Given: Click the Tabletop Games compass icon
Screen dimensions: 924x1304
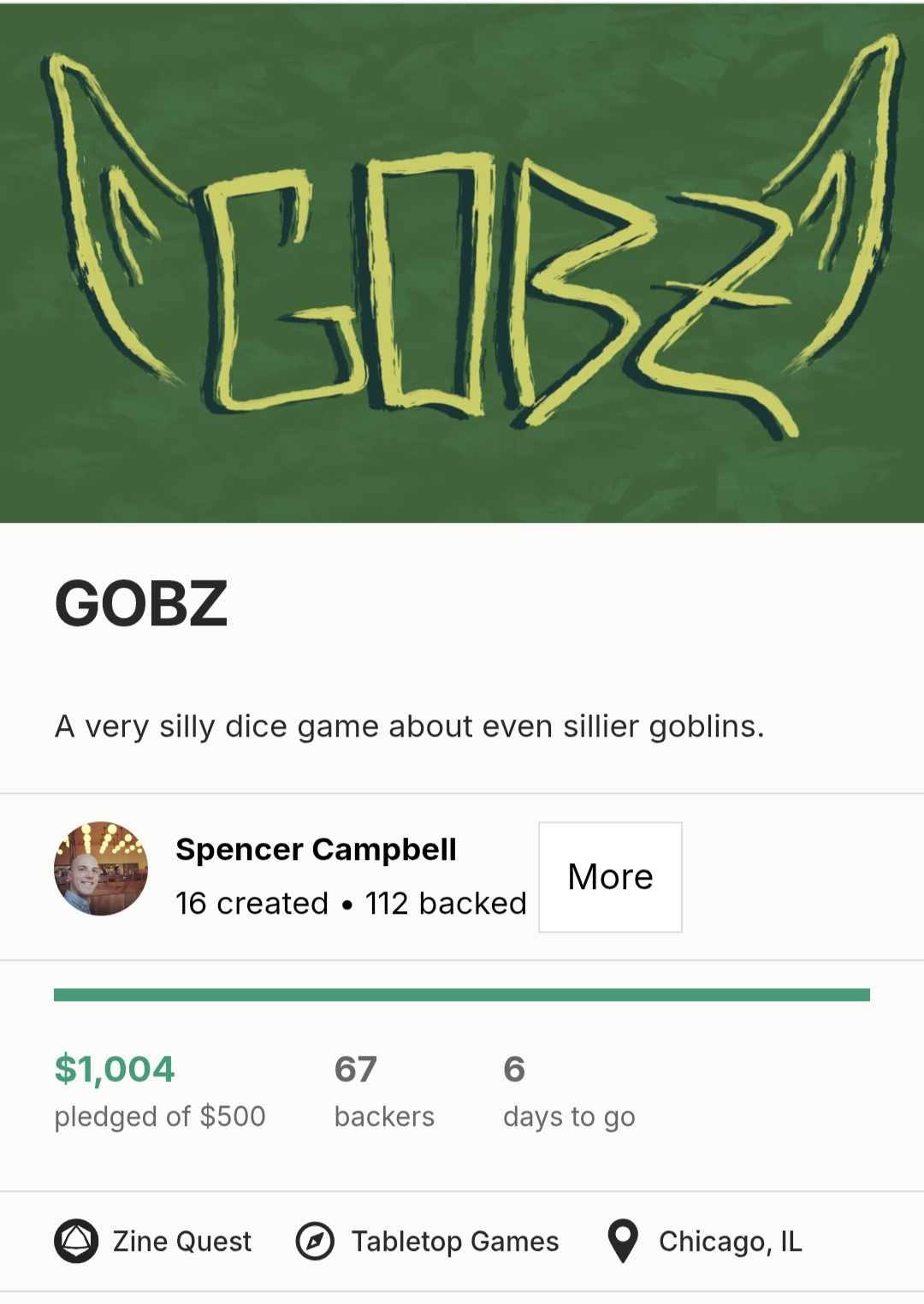Looking at the screenshot, I should [315, 1241].
